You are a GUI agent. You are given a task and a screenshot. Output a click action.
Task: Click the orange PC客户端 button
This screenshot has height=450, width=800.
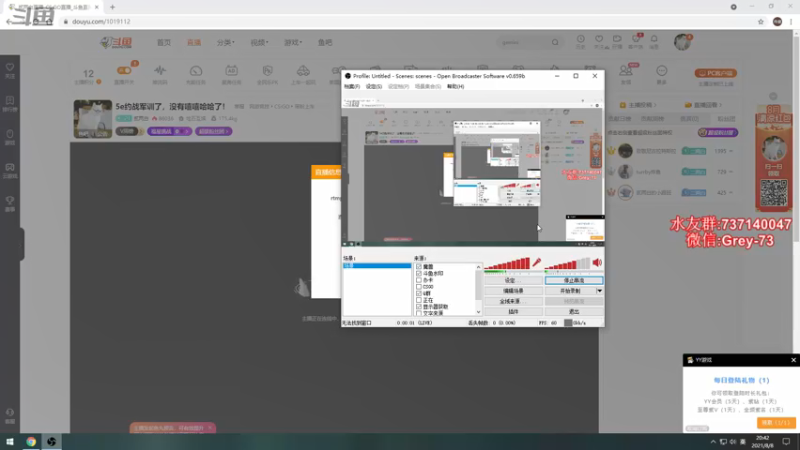tap(716, 73)
